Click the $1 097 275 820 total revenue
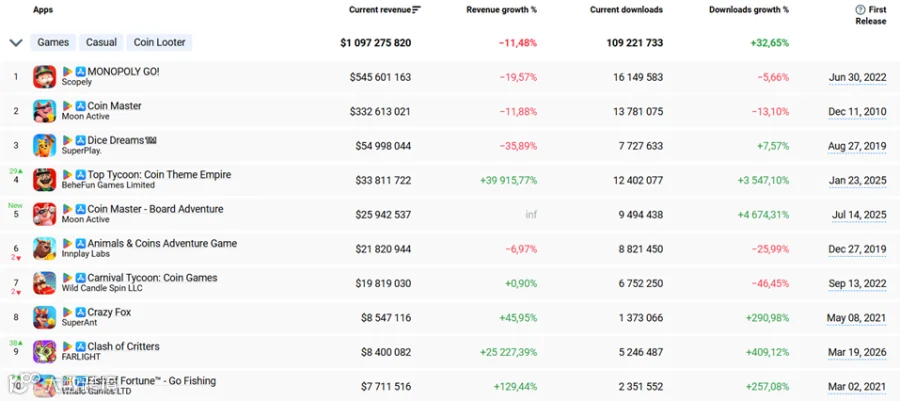The image size is (900, 401). pyautogui.click(x=375, y=42)
